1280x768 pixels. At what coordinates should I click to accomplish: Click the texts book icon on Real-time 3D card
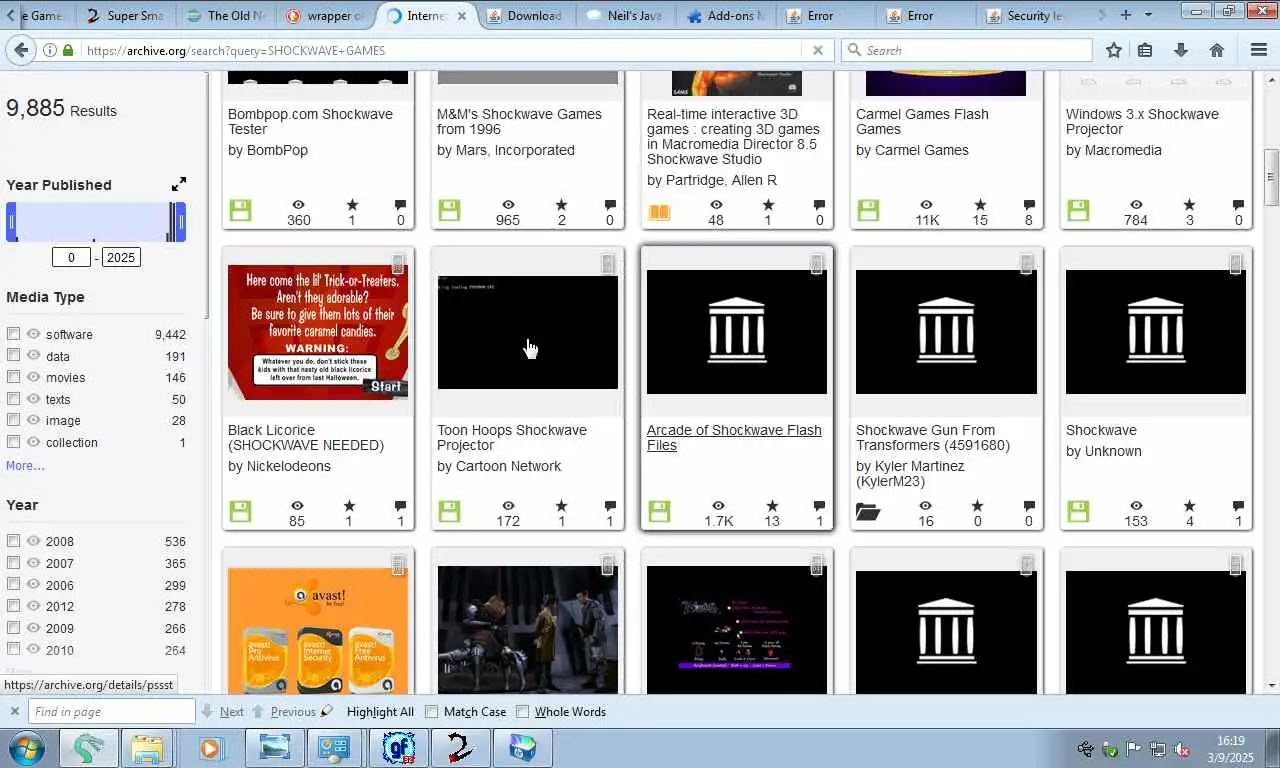[659, 211]
